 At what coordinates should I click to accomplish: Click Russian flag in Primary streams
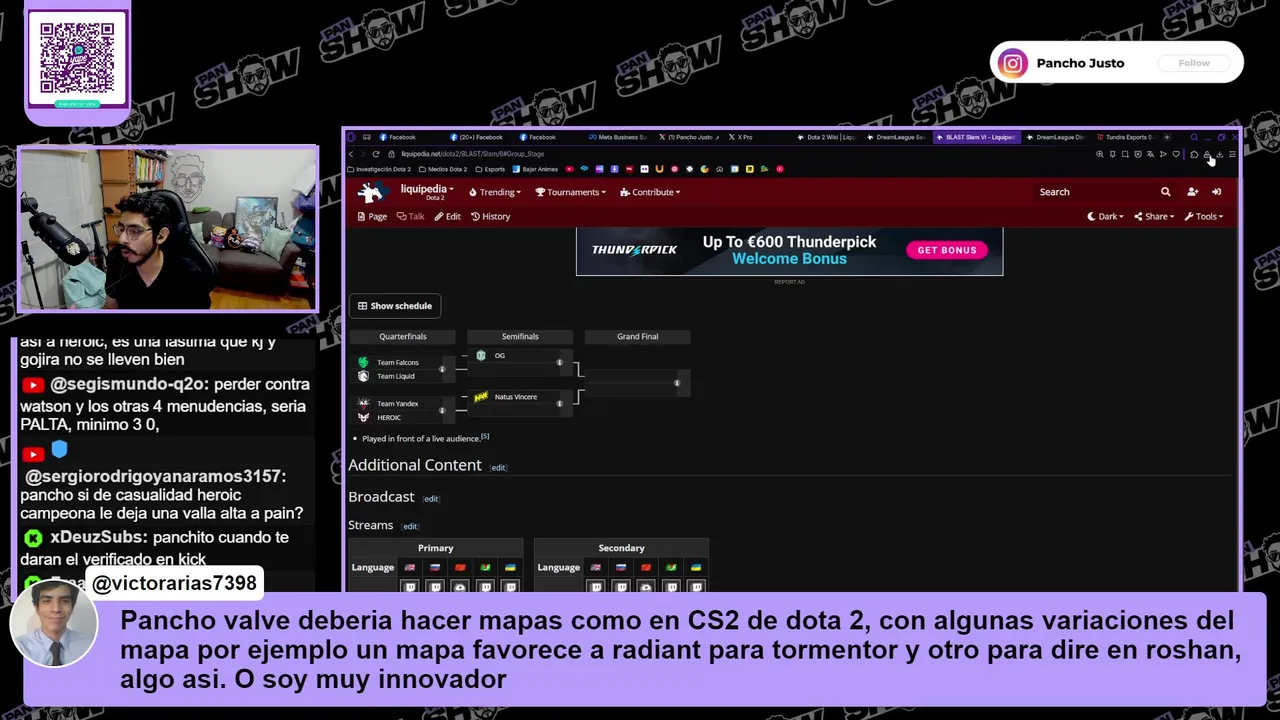click(435, 568)
